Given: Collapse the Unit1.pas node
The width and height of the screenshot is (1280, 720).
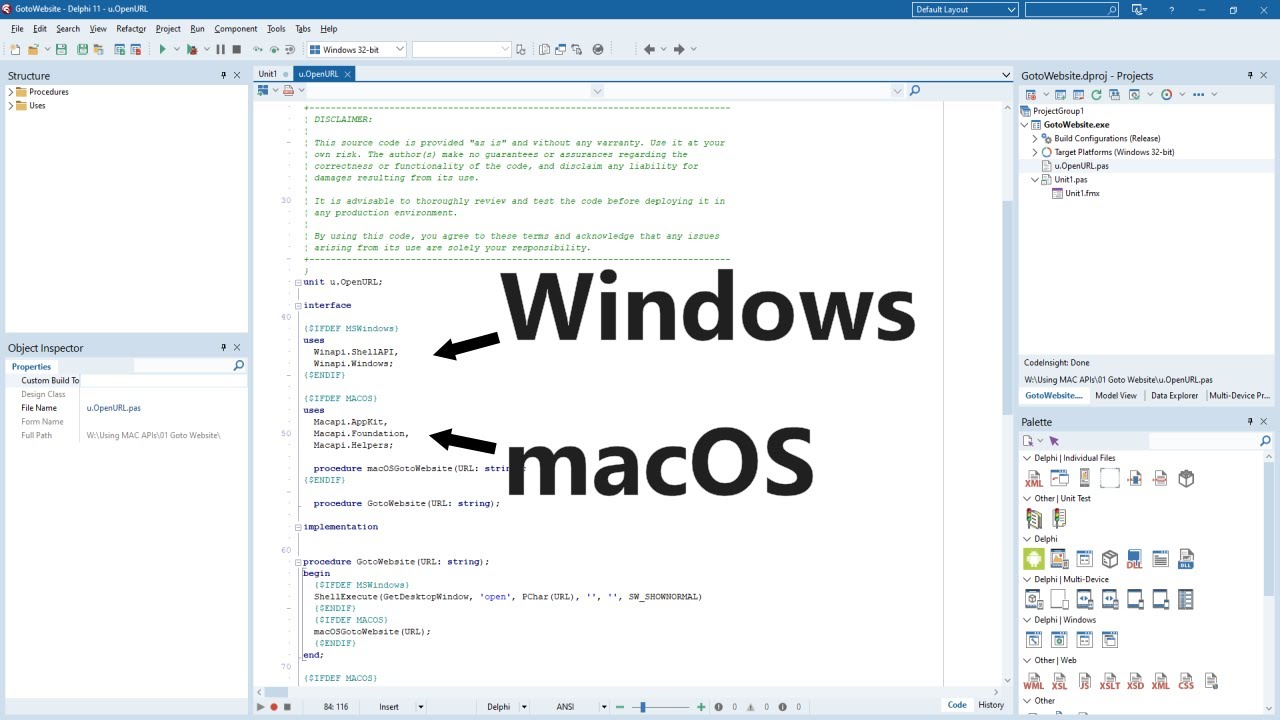Looking at the screenshot, I should (1035, 179).
